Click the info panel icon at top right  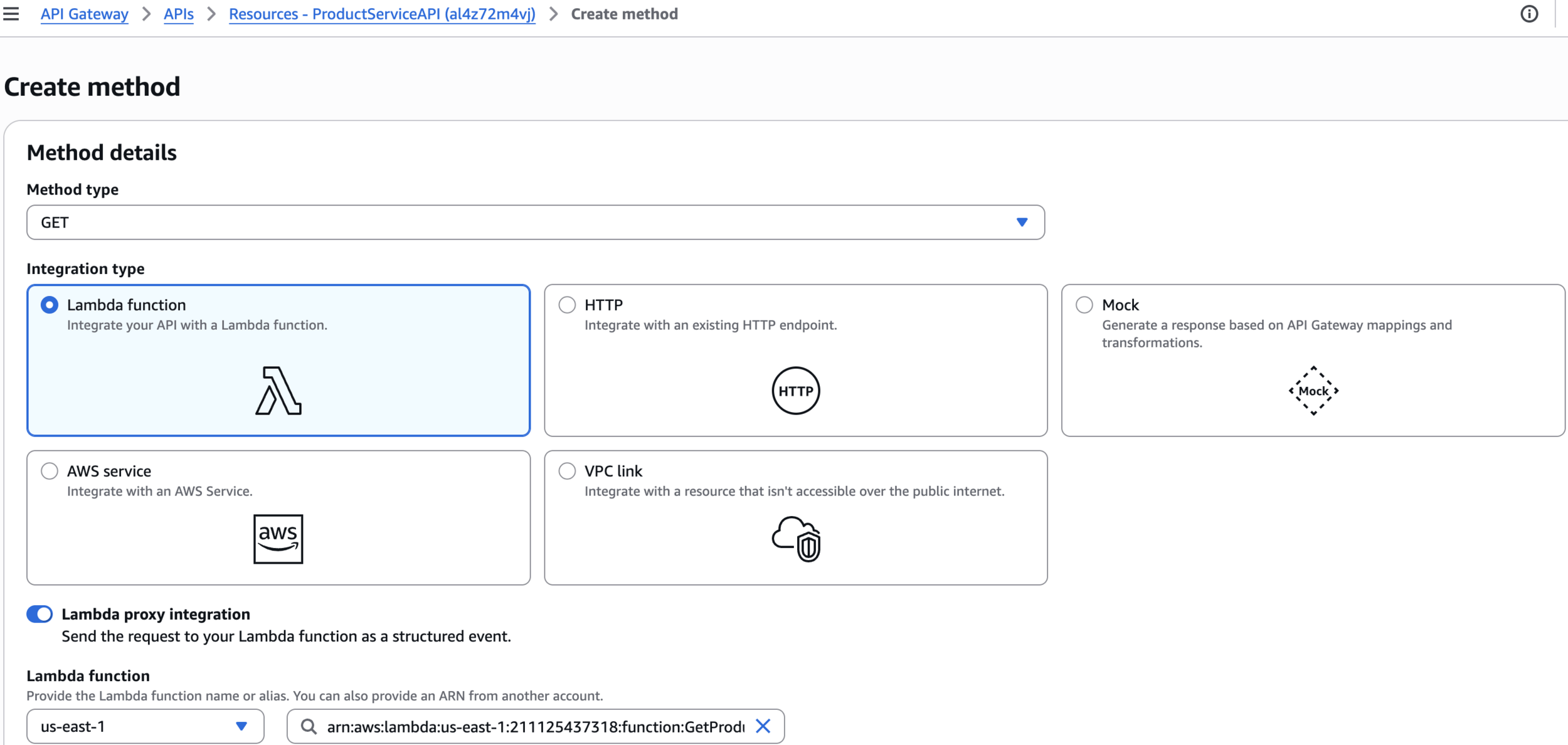point(1529,14)
